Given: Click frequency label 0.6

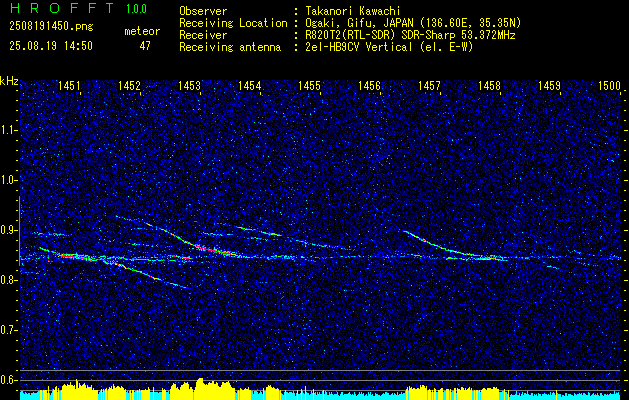Looking at the screenshot, I should click(x=9, y=380).
